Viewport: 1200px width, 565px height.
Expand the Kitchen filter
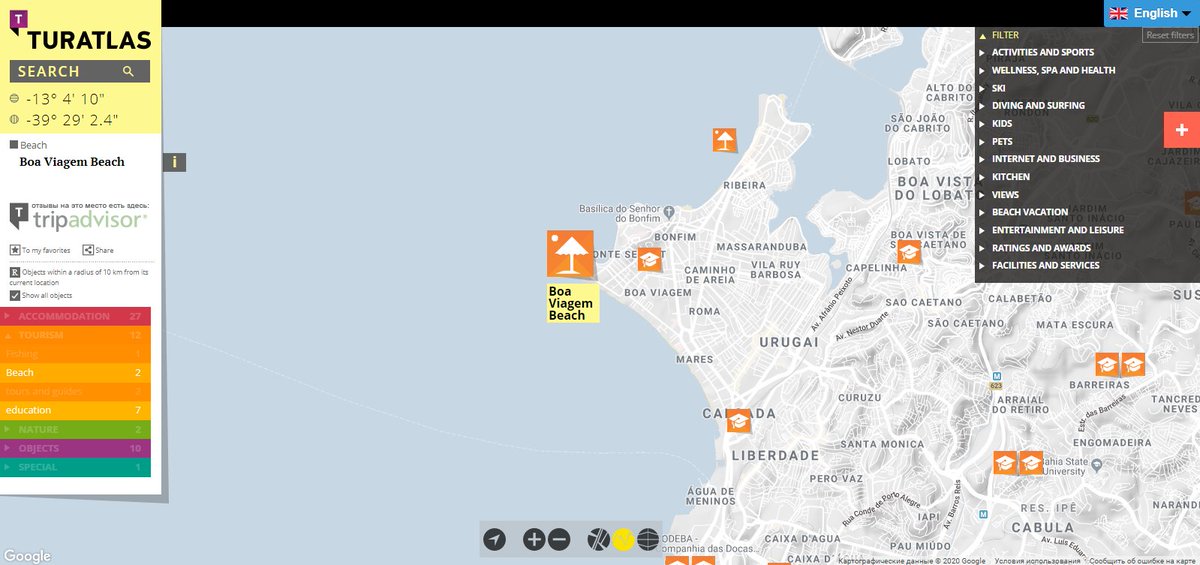tap(1010, 176)
